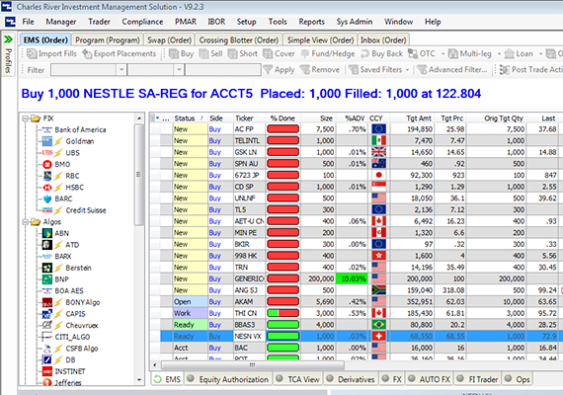Switch to the FI Trader bottom tab
The width and height of the screenshot is (563, 395).
tap(477, 379)
